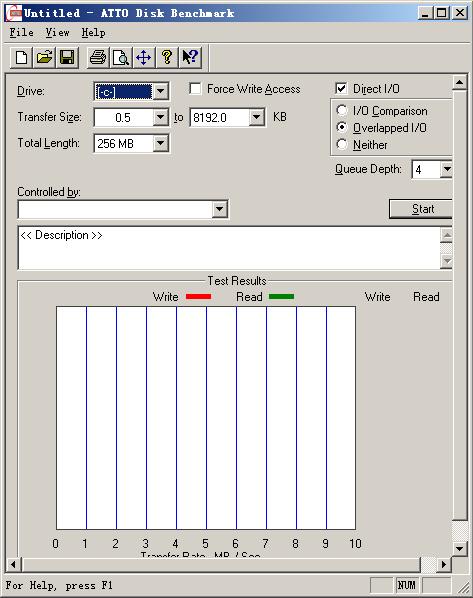Click the window resize grip corner
Viewport: 473px width, 598px height.
(464, 588)
